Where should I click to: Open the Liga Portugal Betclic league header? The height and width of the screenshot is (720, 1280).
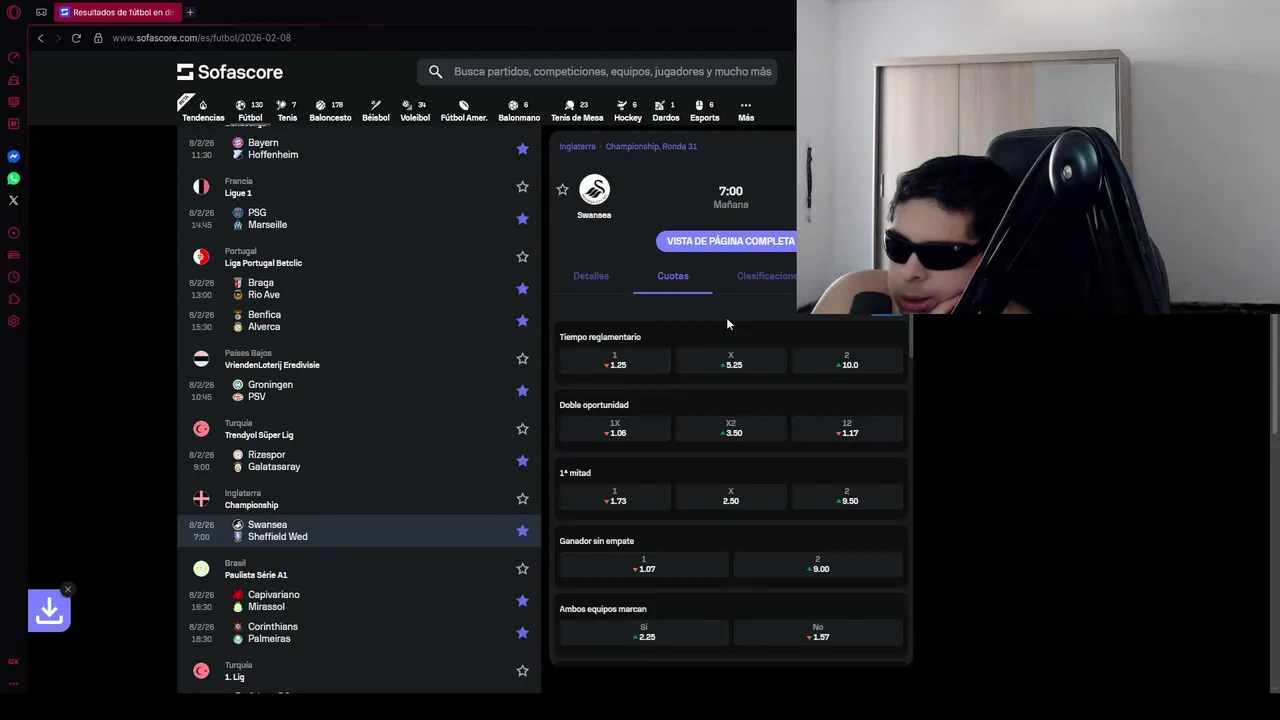tap(360, 257)
